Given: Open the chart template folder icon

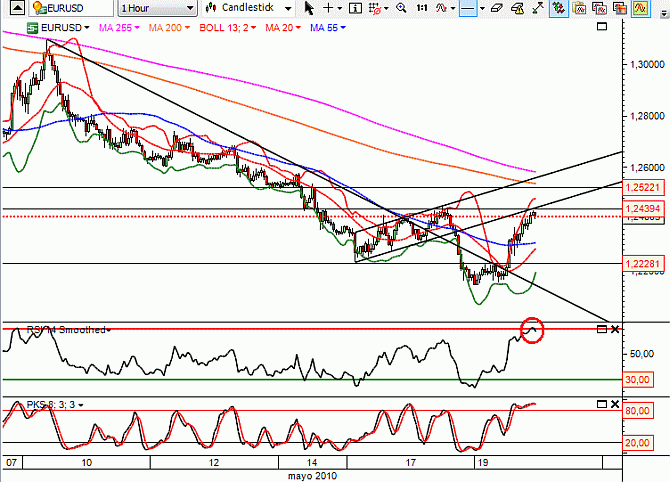Looking at the screenshot, I should (x=579, y=8).
